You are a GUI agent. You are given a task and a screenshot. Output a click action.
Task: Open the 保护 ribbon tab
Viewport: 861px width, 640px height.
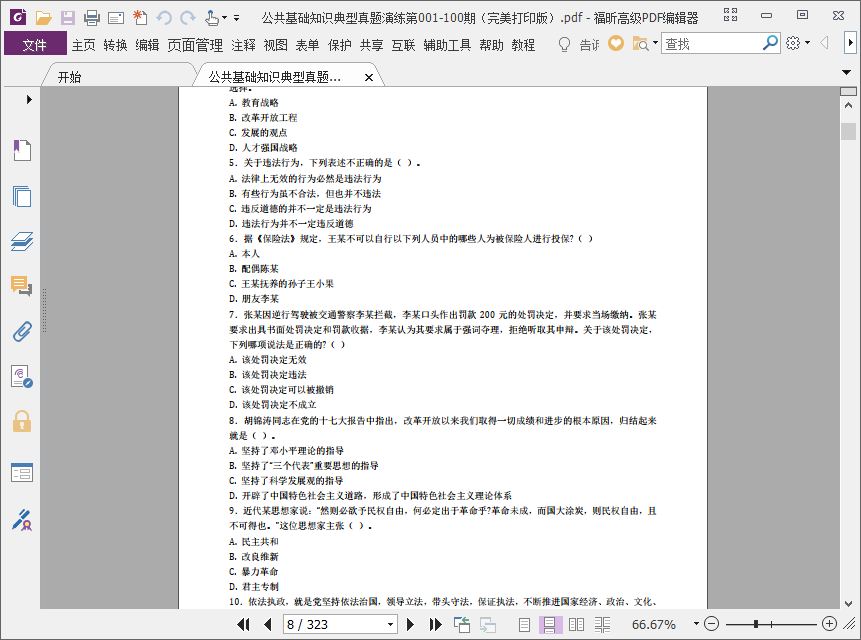pos(339,45)
